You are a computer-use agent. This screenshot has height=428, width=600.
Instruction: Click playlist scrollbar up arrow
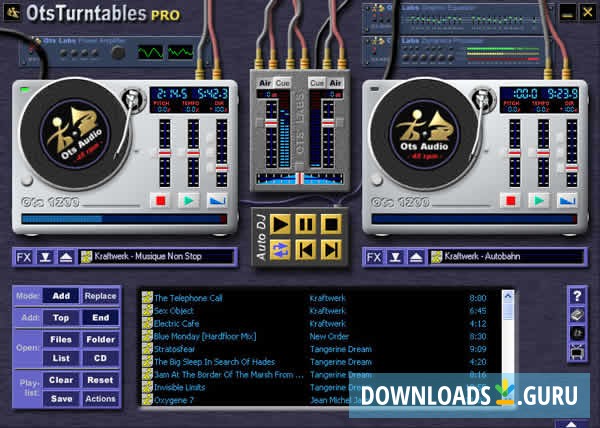click(508, 296)
